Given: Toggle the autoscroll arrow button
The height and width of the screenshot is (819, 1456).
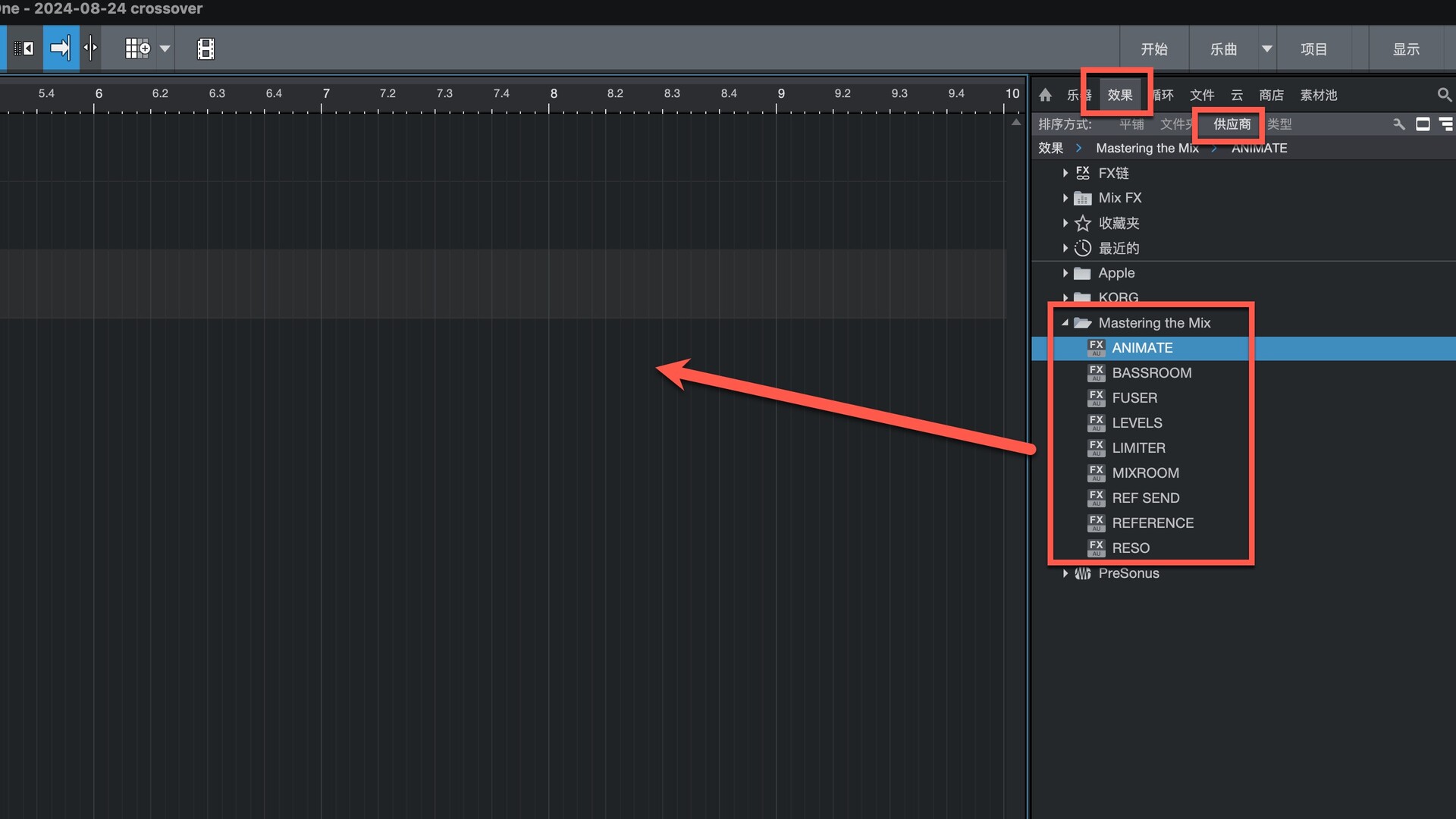Looking at the screenshot, I should point(61,49).
